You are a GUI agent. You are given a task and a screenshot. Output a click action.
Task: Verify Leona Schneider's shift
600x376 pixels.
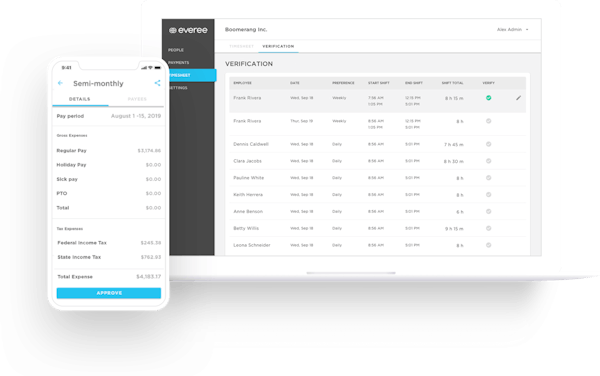(x=489, y=245)
